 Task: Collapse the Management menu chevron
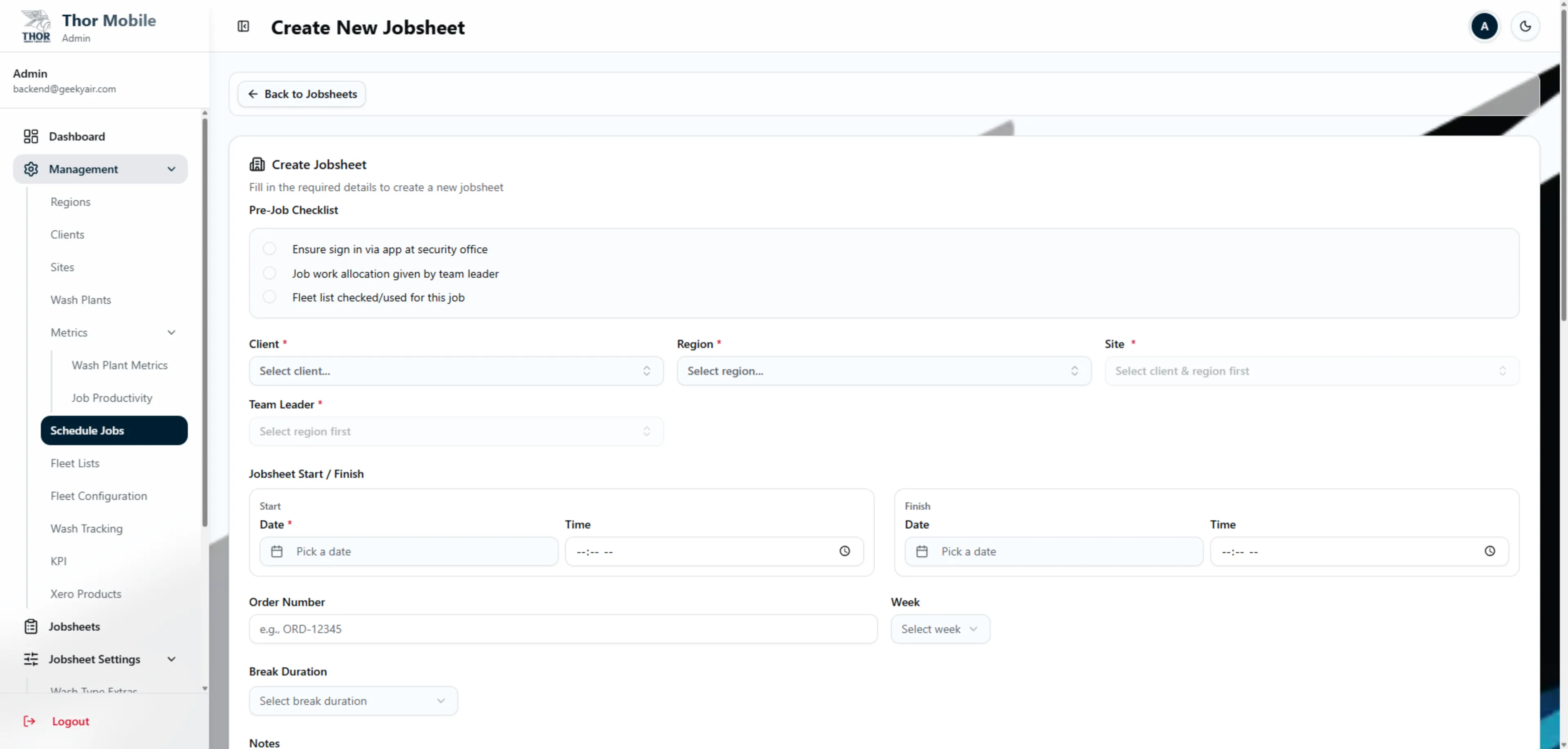point(171,169)
